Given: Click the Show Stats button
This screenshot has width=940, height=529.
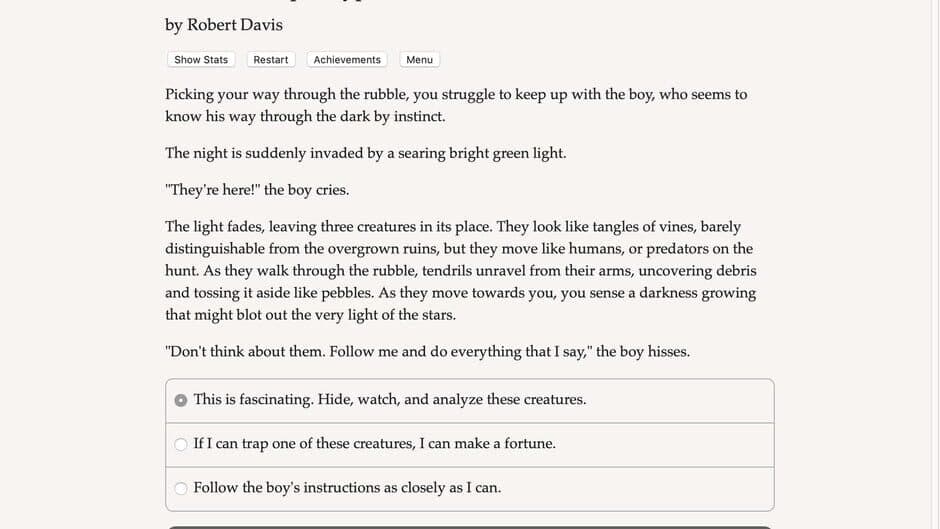Looking at the screenshot, I should (x=201, y=60).
